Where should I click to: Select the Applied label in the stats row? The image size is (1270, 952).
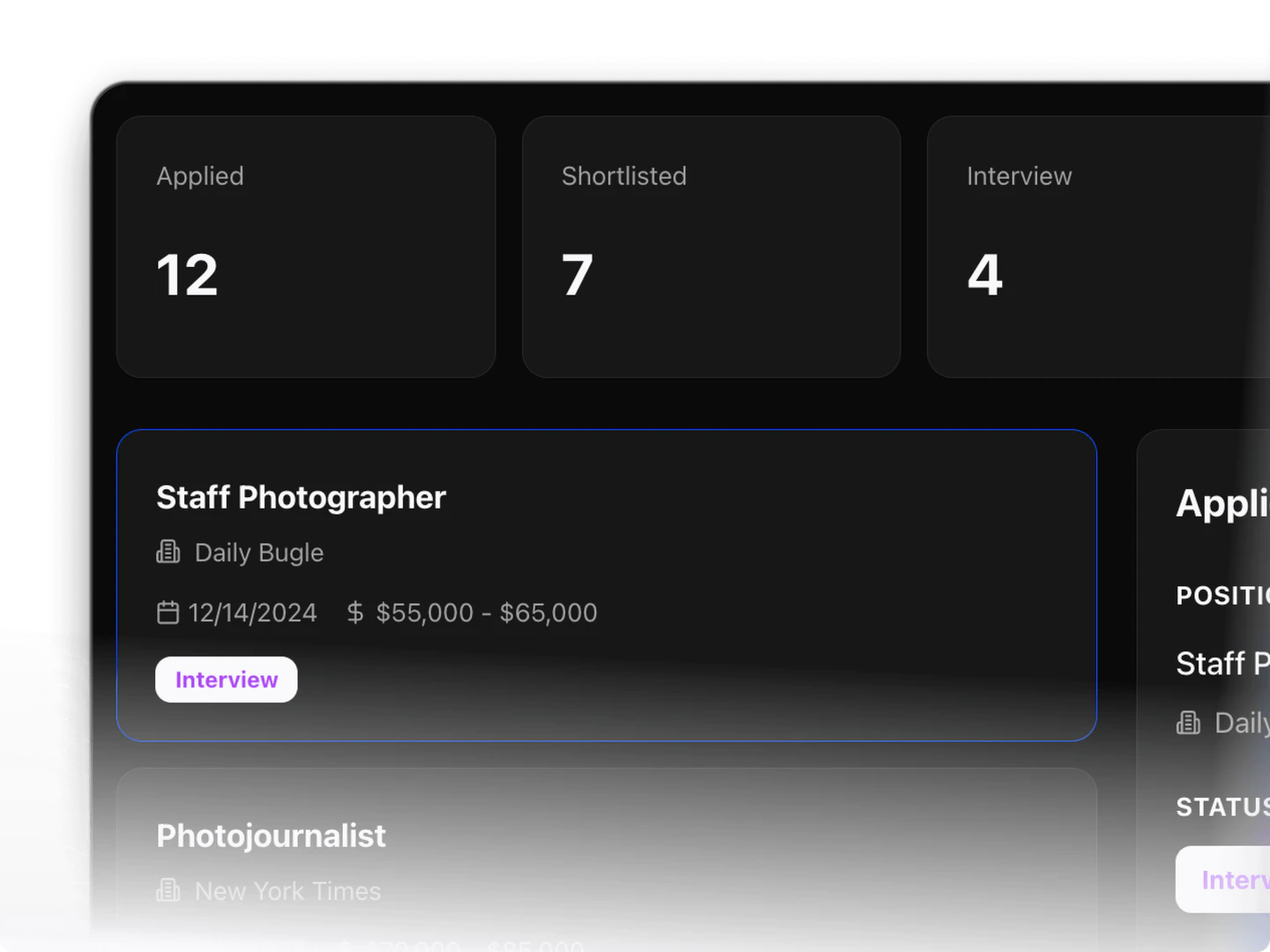(200, 176)
